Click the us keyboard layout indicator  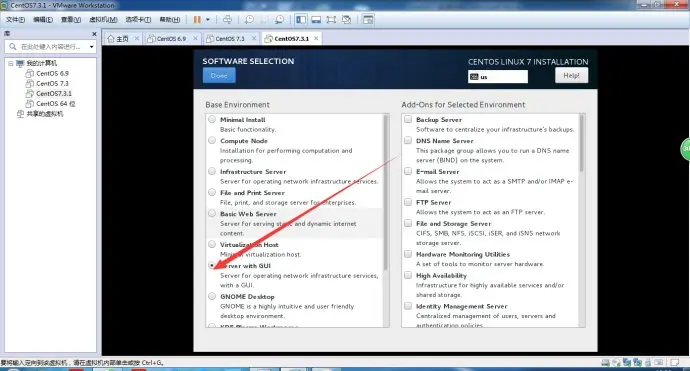pos(498,77)
